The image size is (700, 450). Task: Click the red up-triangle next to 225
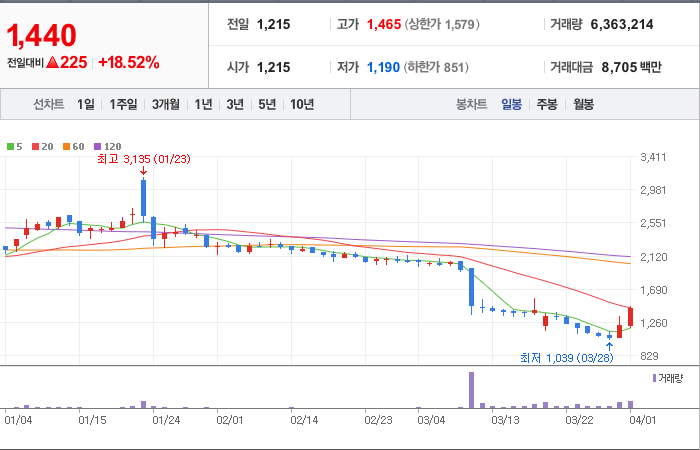coord(52,62)
